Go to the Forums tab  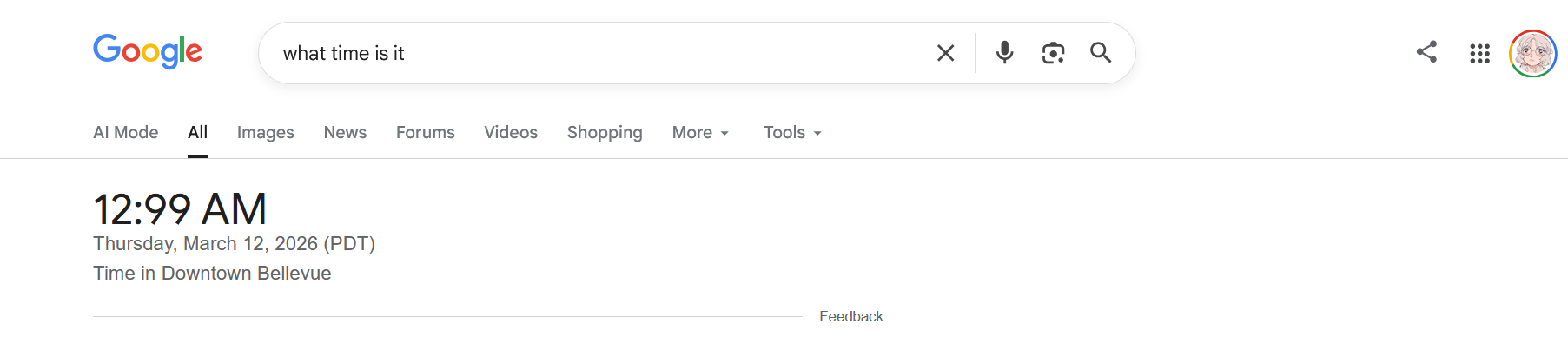point(425,132)
